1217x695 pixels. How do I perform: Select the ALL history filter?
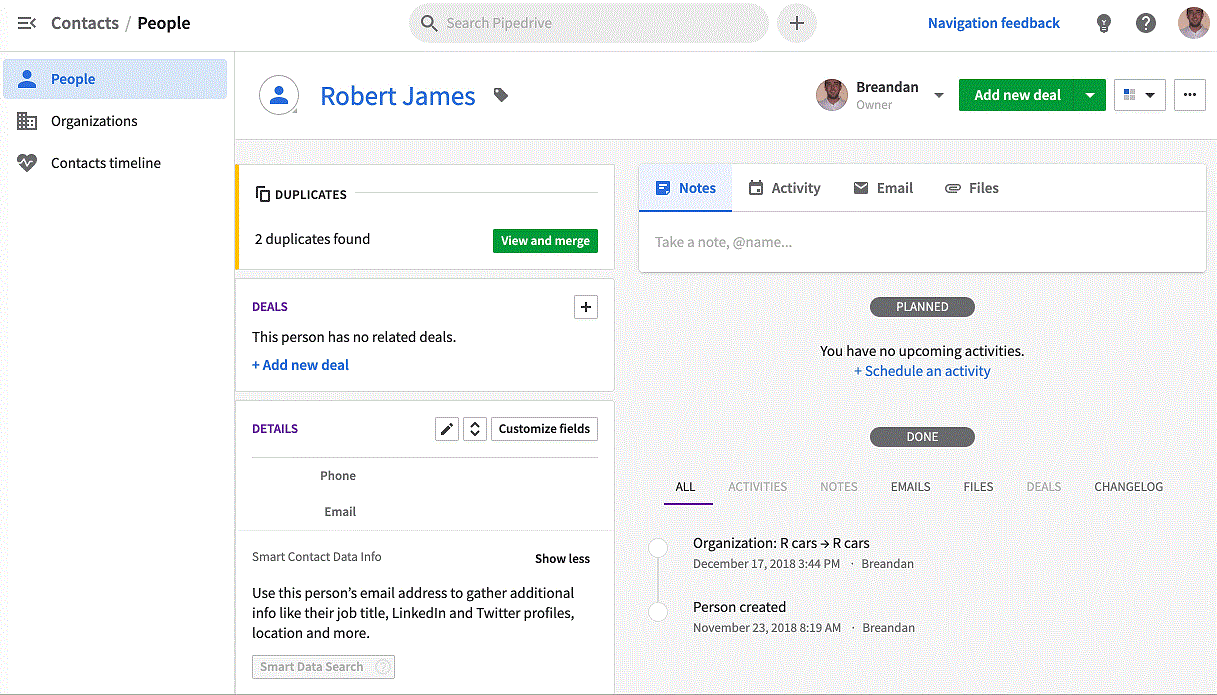tap(685, 487)
